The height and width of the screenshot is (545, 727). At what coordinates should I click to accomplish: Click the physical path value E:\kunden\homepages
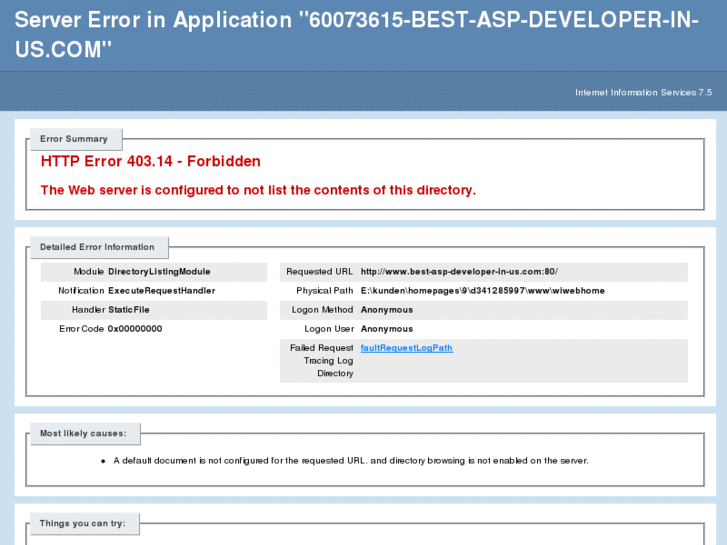pyautogui.click(x=482, y=291)
